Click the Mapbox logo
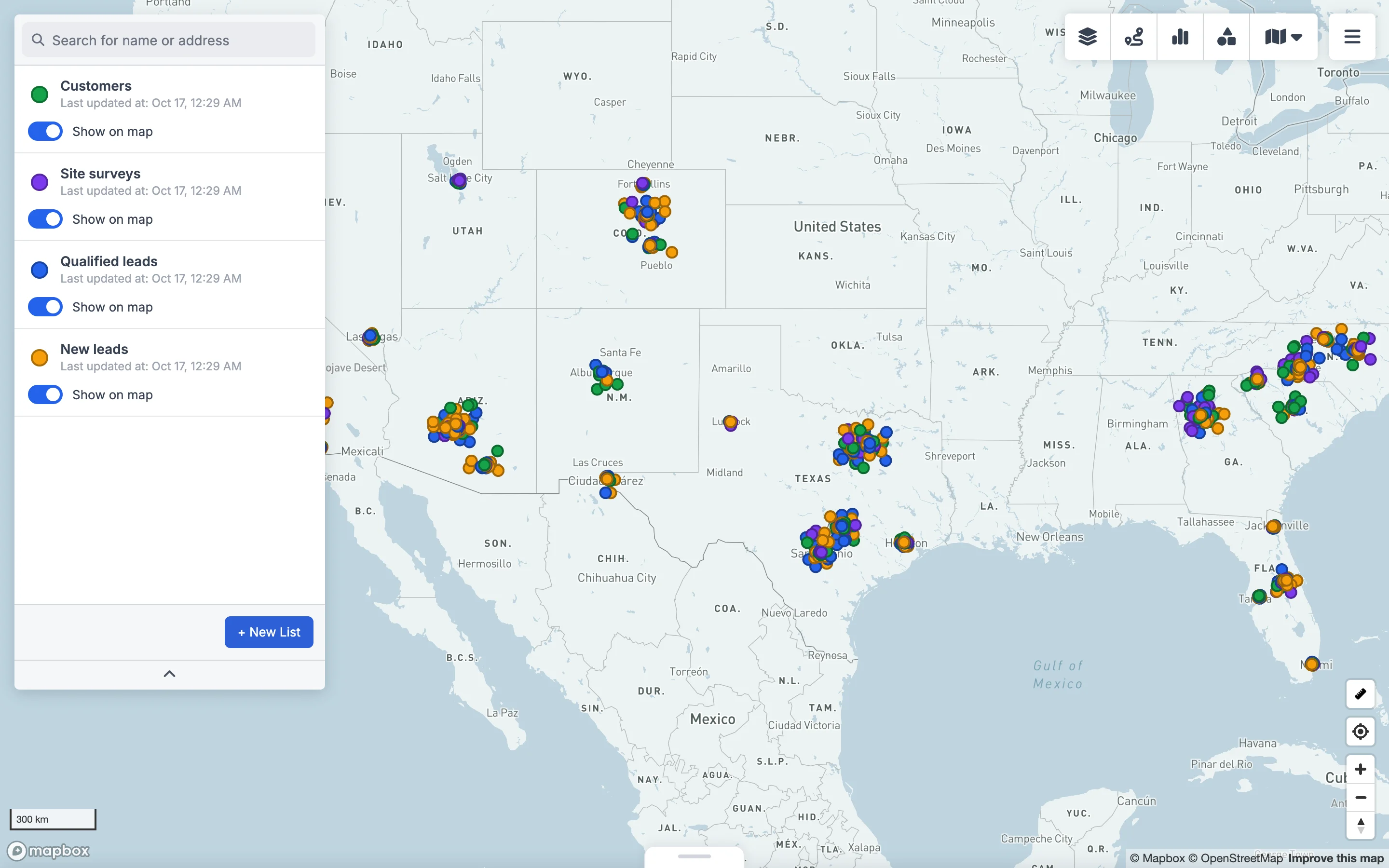 [x=48, y=850]
